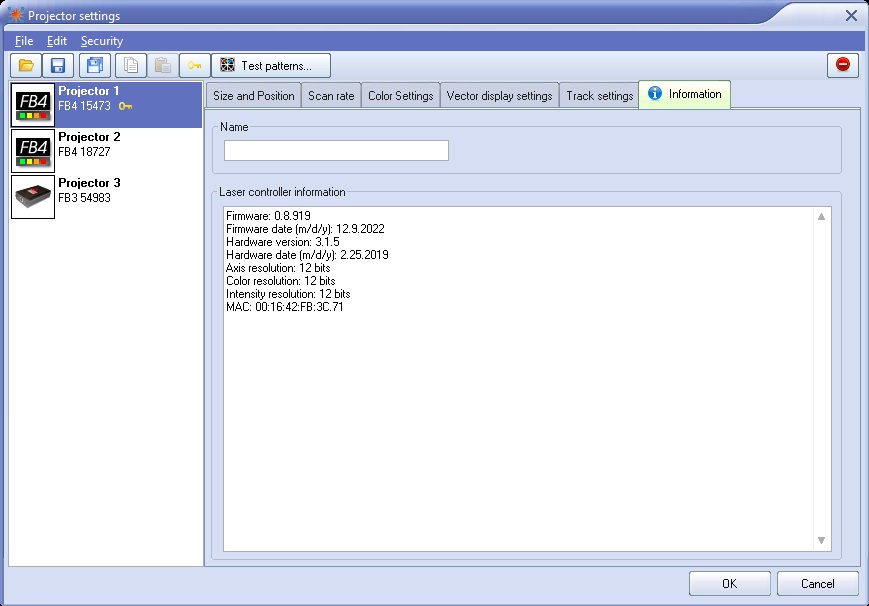Switch to Scan rate tab
The width and height of the screenshot is (869, 606).
(x=331, y=96)
